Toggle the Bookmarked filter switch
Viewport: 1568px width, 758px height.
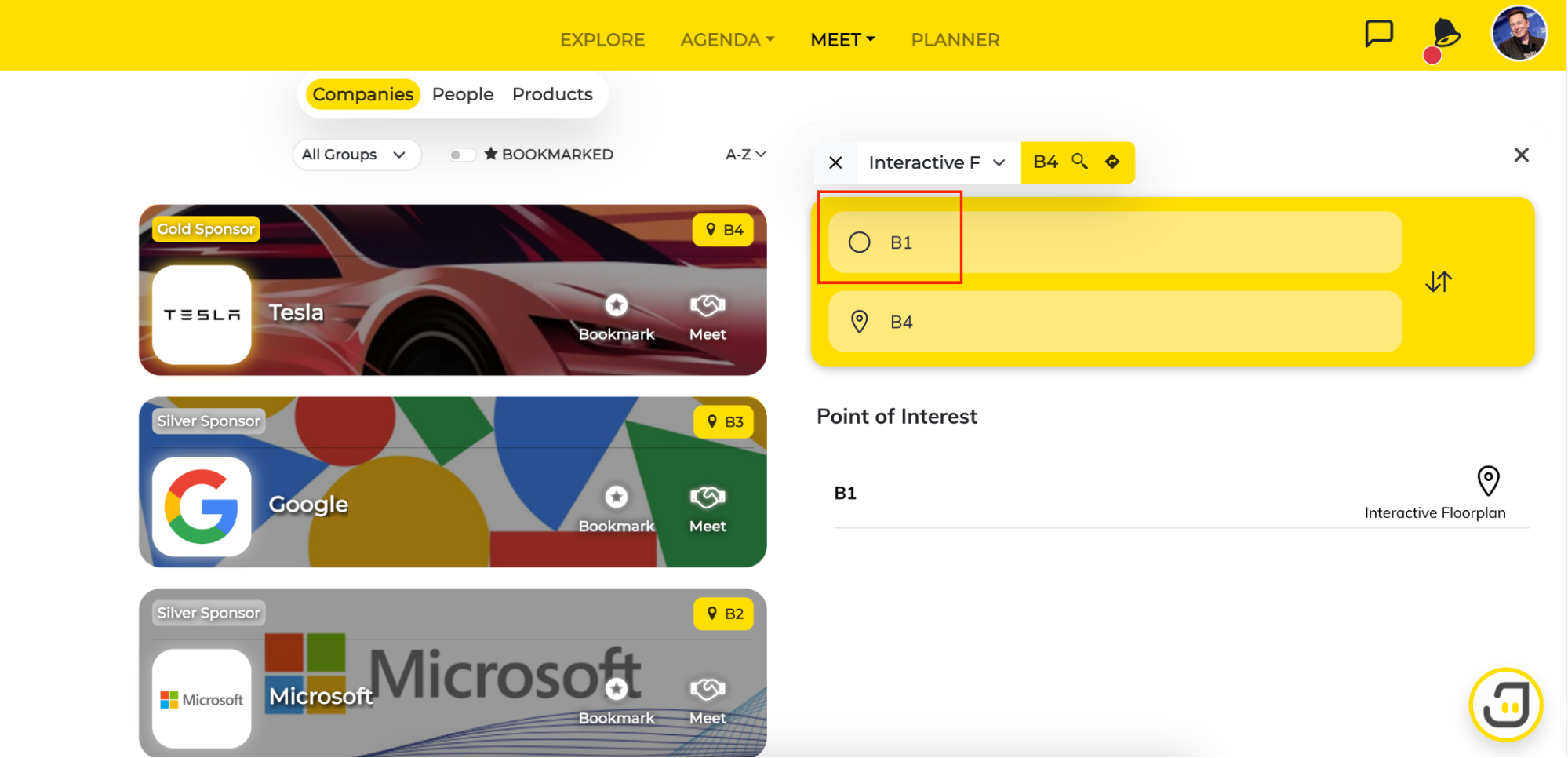point(462,155)
